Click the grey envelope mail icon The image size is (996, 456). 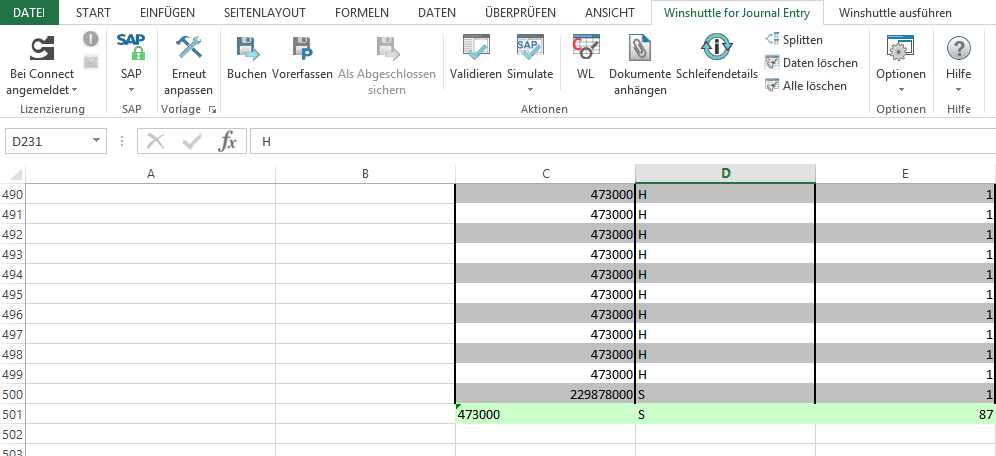[x=91, y=62]
